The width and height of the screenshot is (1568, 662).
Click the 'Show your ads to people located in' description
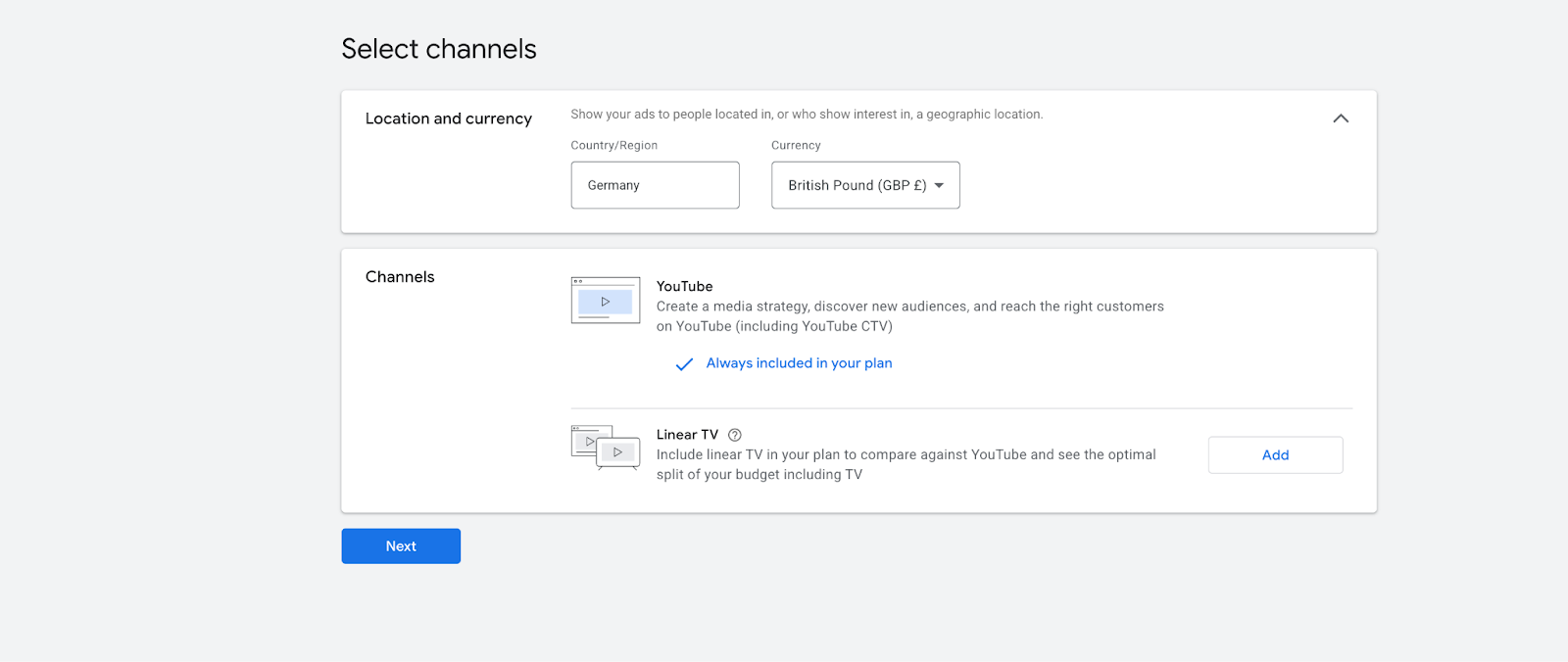coord(807,115)
